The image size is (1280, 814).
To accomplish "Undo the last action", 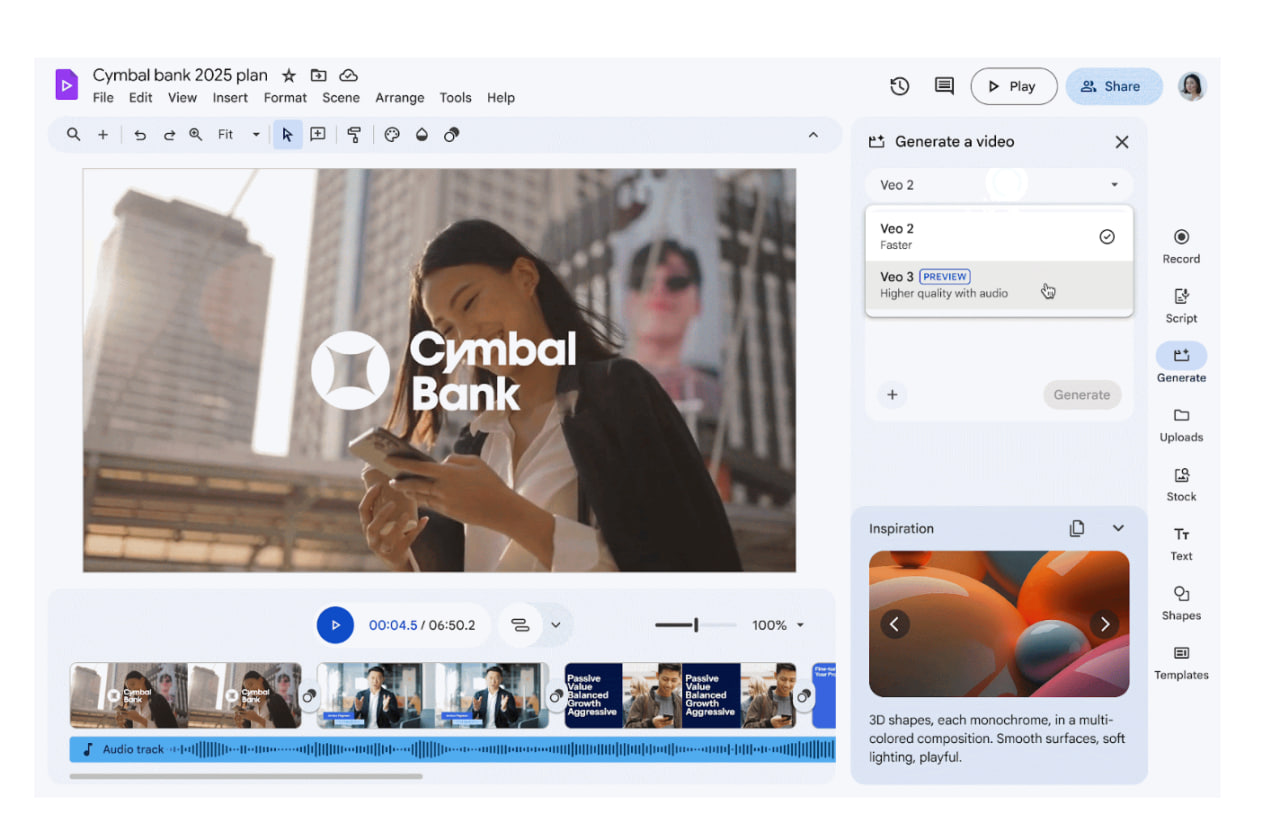I will 140,135.
